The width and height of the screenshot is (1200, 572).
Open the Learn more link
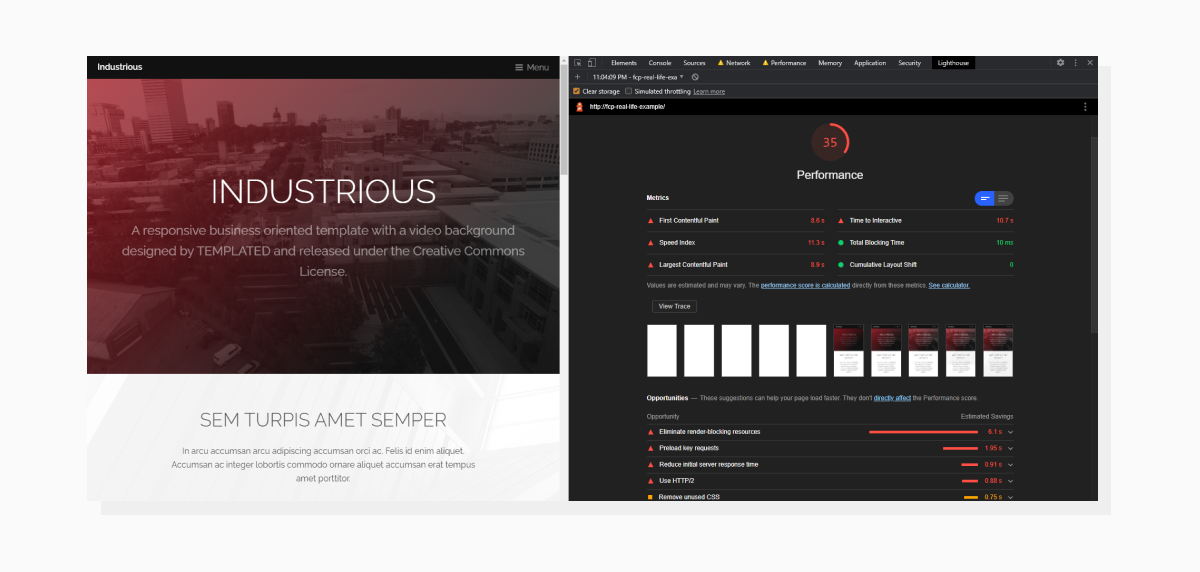[709, 91]
